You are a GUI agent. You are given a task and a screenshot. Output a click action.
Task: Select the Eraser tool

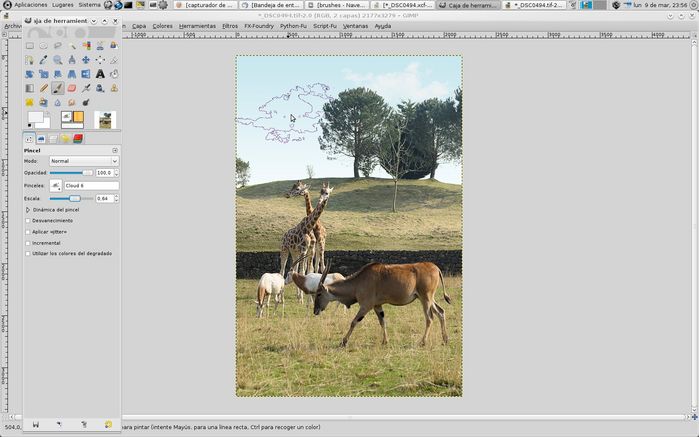tap(72, 88)
